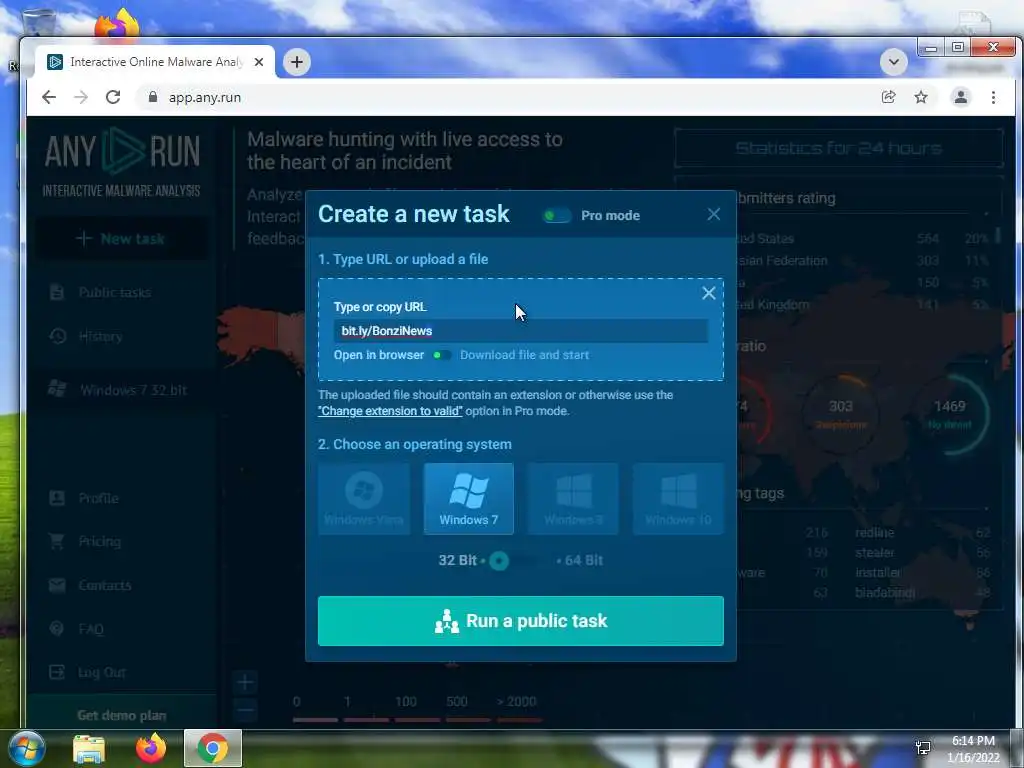Select Download file and start option
This screenshot has height=768, width=1024.
[x=524, y=355]
